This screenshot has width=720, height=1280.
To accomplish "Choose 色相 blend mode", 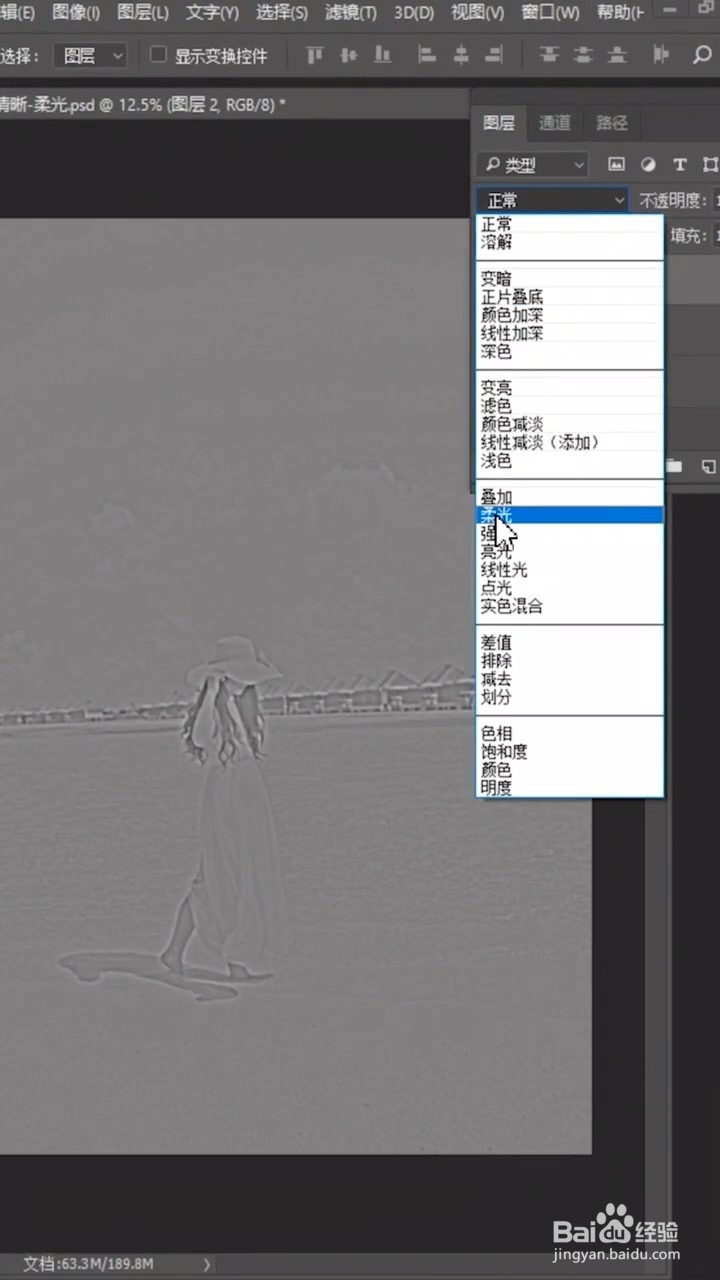I will tap(568, 734).
